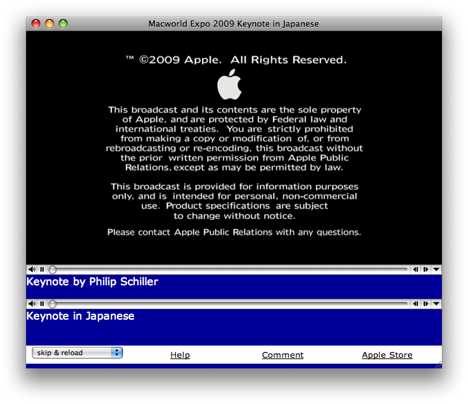Screen dimensions: 468x404
Task: Step forward in the upper video controller
Action: pos(426,269)
